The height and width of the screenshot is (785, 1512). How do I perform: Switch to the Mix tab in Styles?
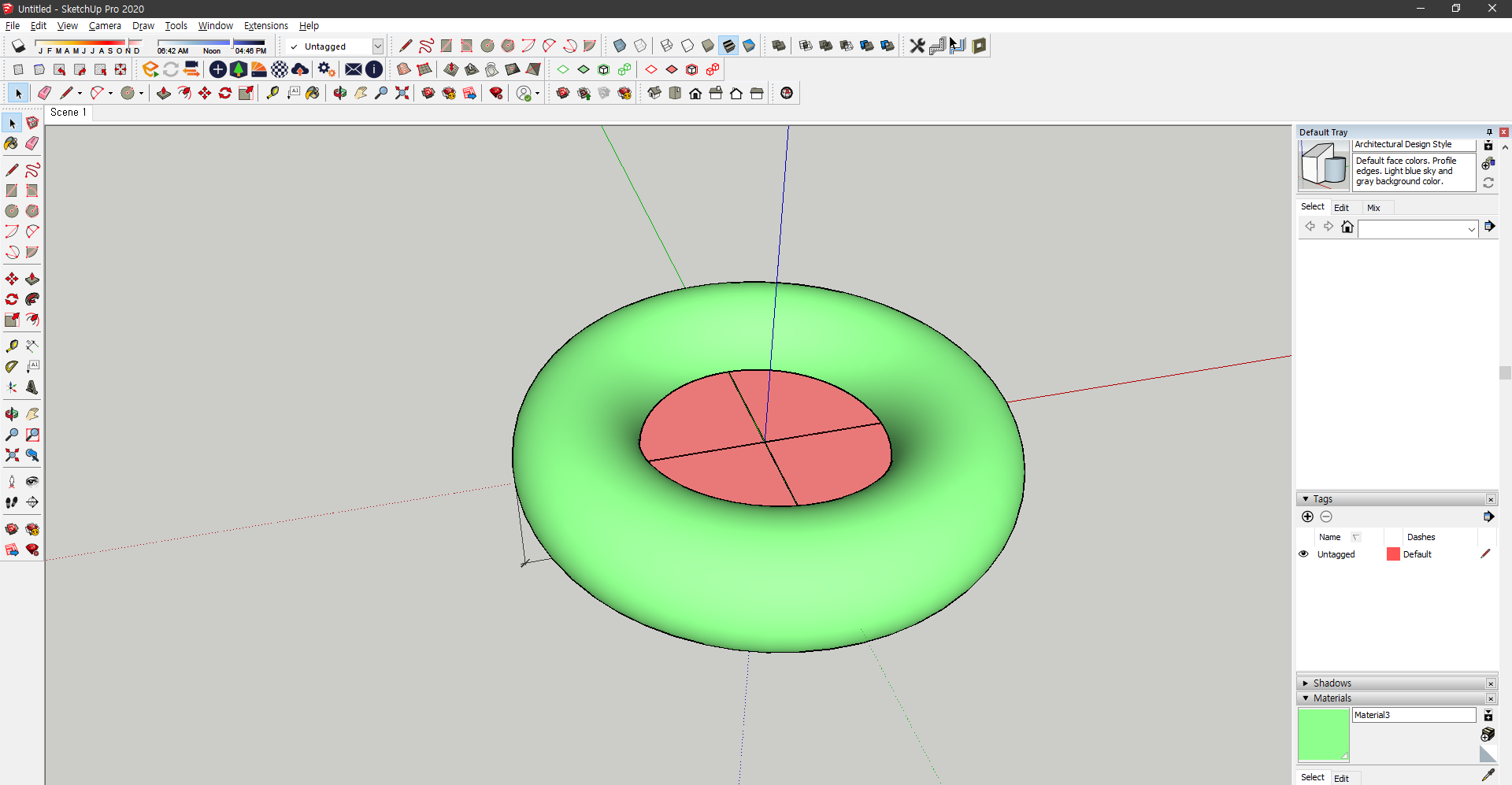tap(1373, 208)
